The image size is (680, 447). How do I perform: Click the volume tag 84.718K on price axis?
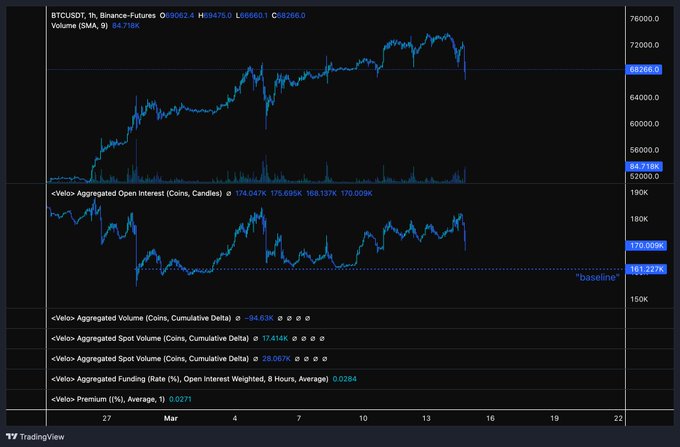point(644,166)
